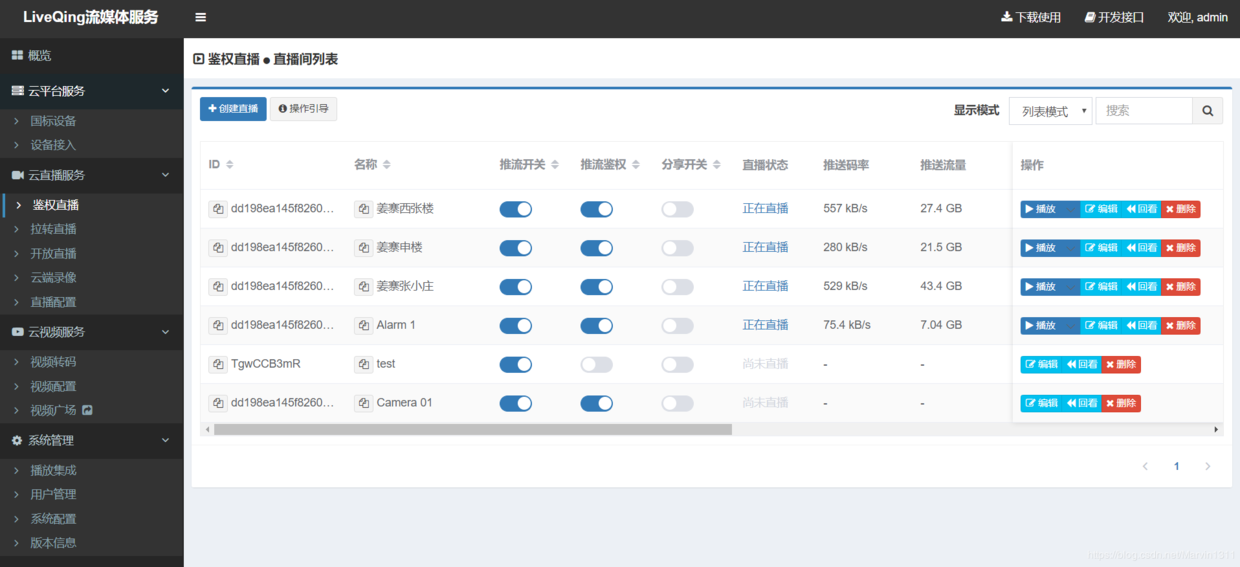Turn off 推流开关 for 姜寨申楼
The width and height of the screenshot is (1240, 567).
click(x=516, y=248)
